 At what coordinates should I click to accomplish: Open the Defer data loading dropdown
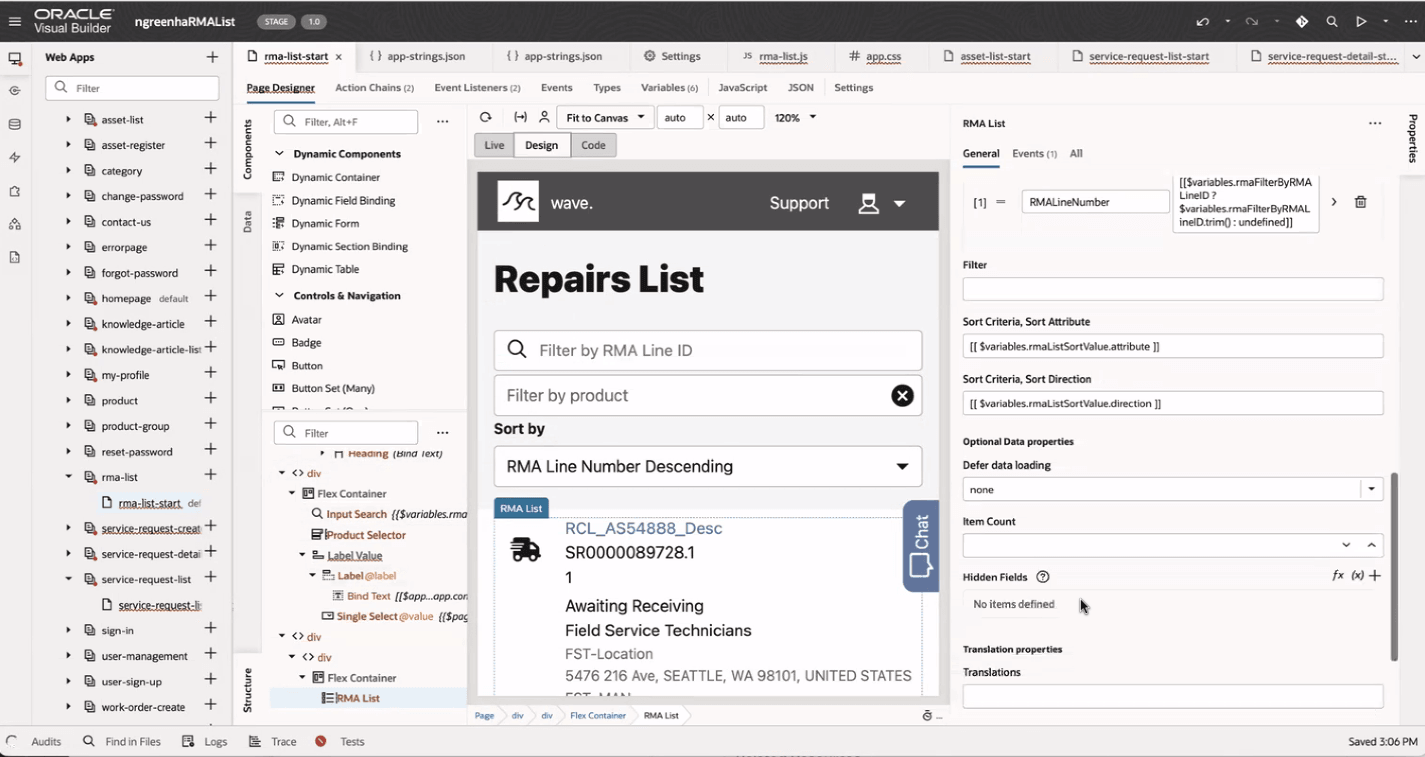tap(1371, 489)
